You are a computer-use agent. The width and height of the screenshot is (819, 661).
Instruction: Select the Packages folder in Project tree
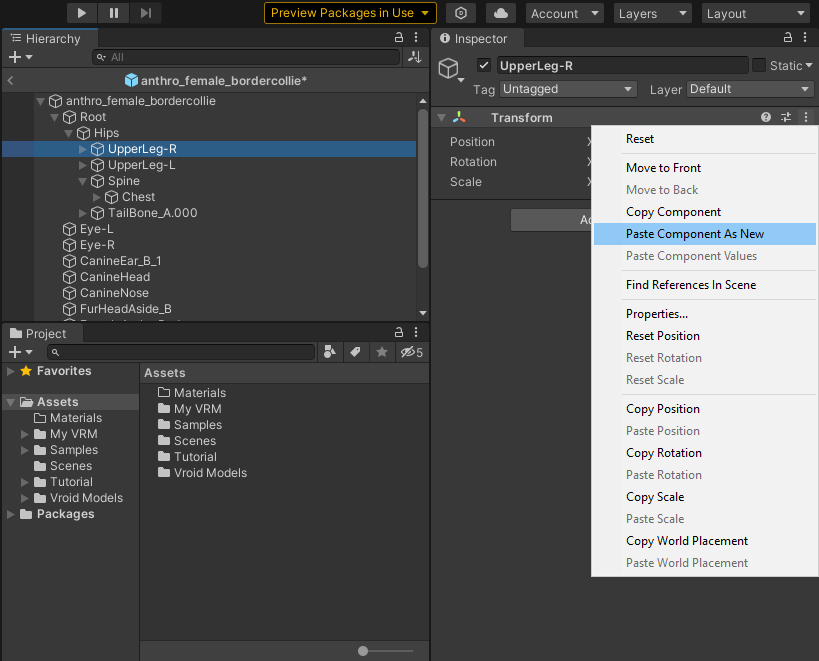click(x=58, y=514)
